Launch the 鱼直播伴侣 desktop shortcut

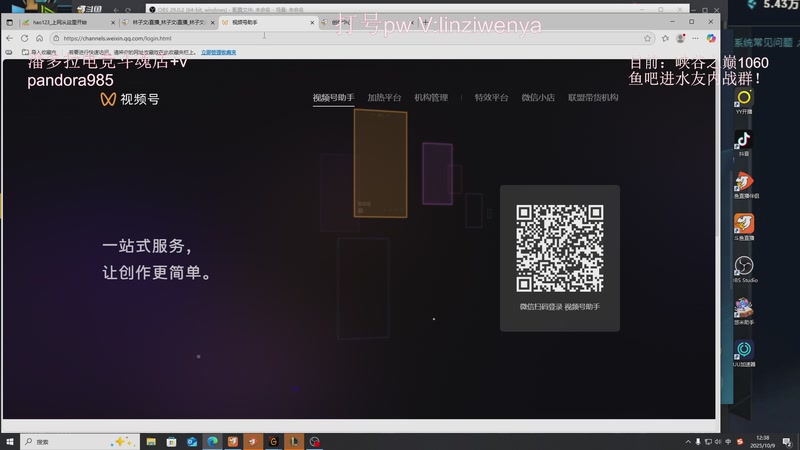744,186
